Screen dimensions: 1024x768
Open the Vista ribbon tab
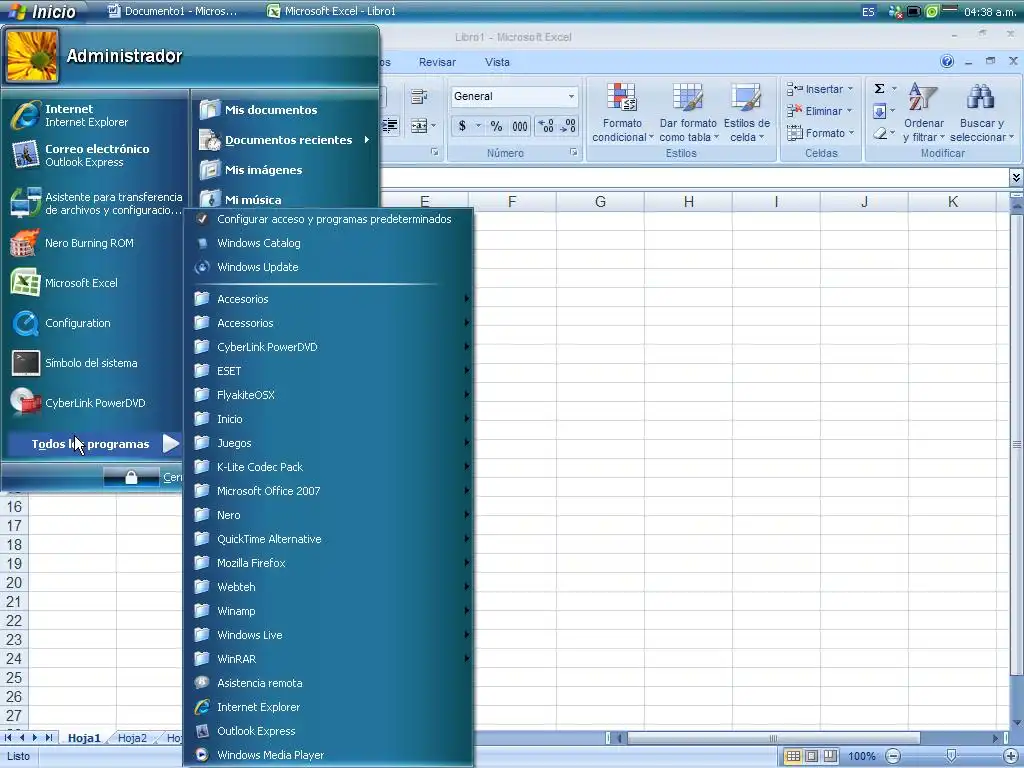(497, 62)
